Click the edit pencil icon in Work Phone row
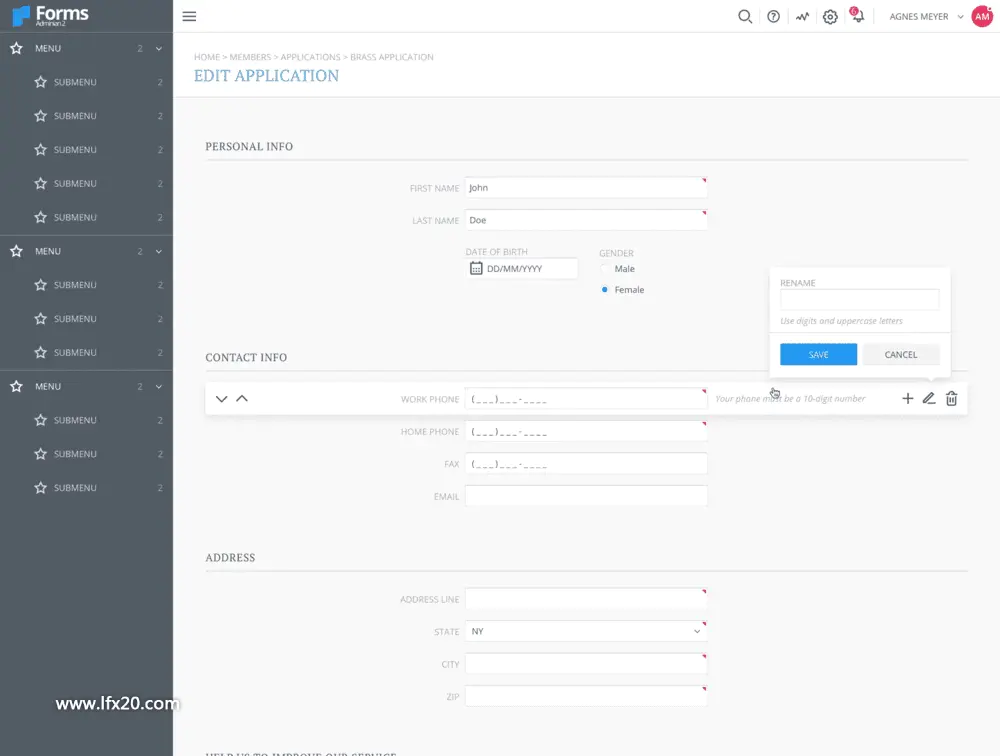The width and height of the screenshot is (1000, 756). tap(929, 399)
